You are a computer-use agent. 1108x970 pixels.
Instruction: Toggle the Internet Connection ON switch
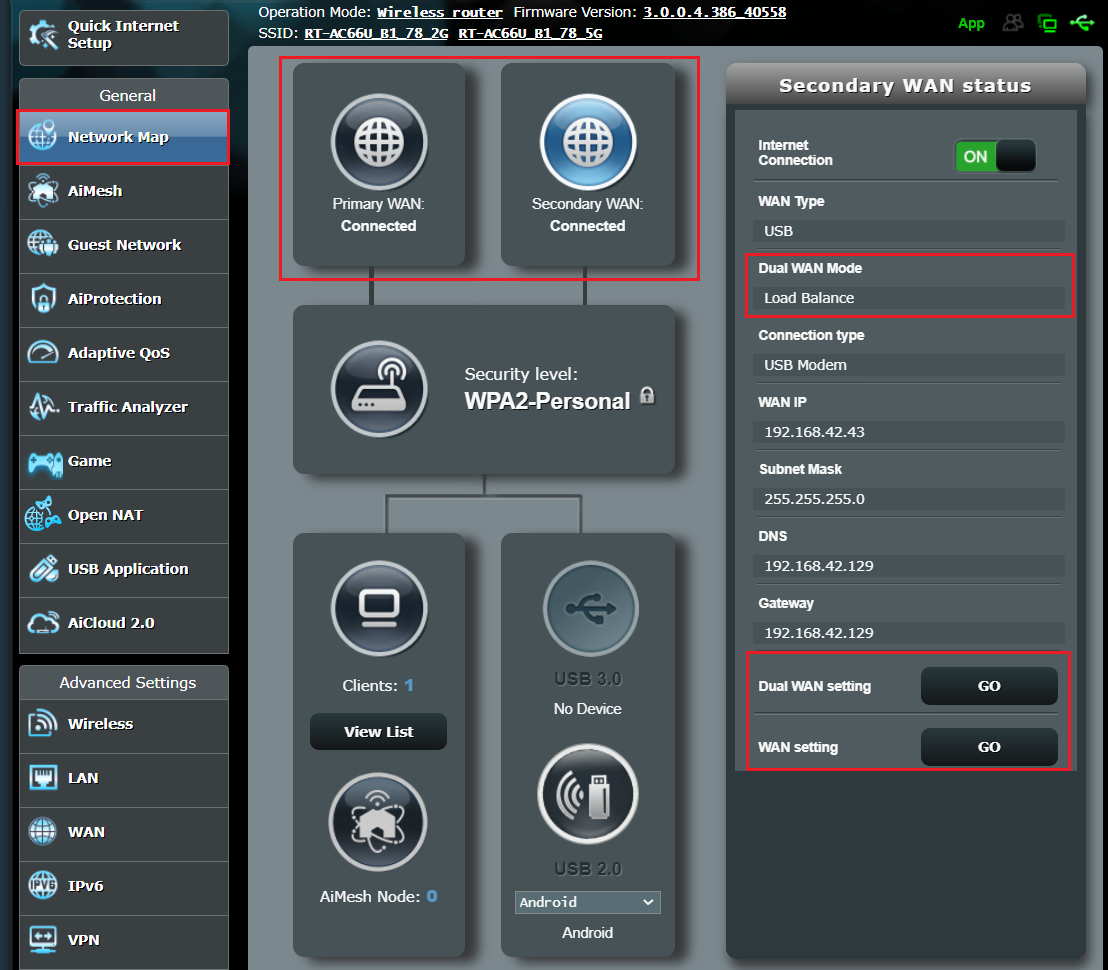click(x=995, y=156)
